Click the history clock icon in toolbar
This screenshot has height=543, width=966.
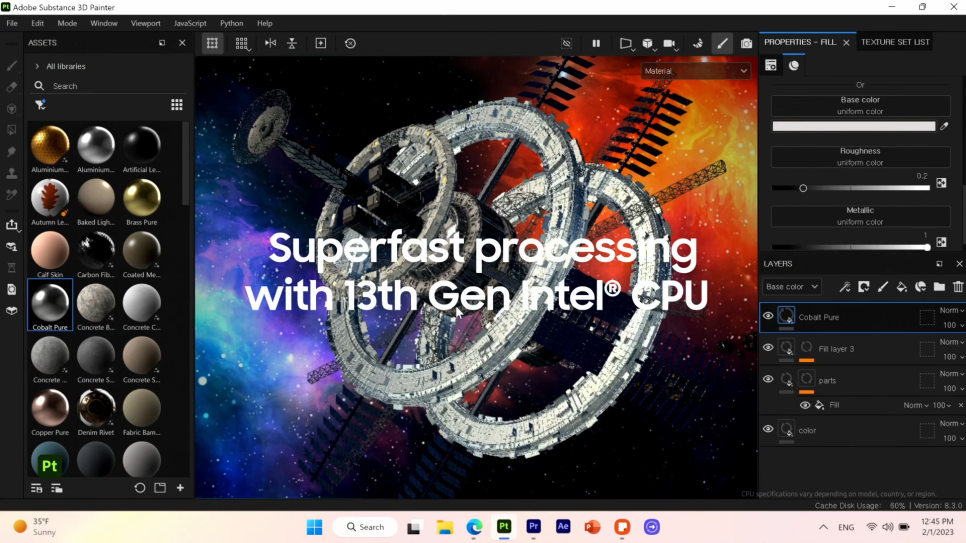click(350, 43)
